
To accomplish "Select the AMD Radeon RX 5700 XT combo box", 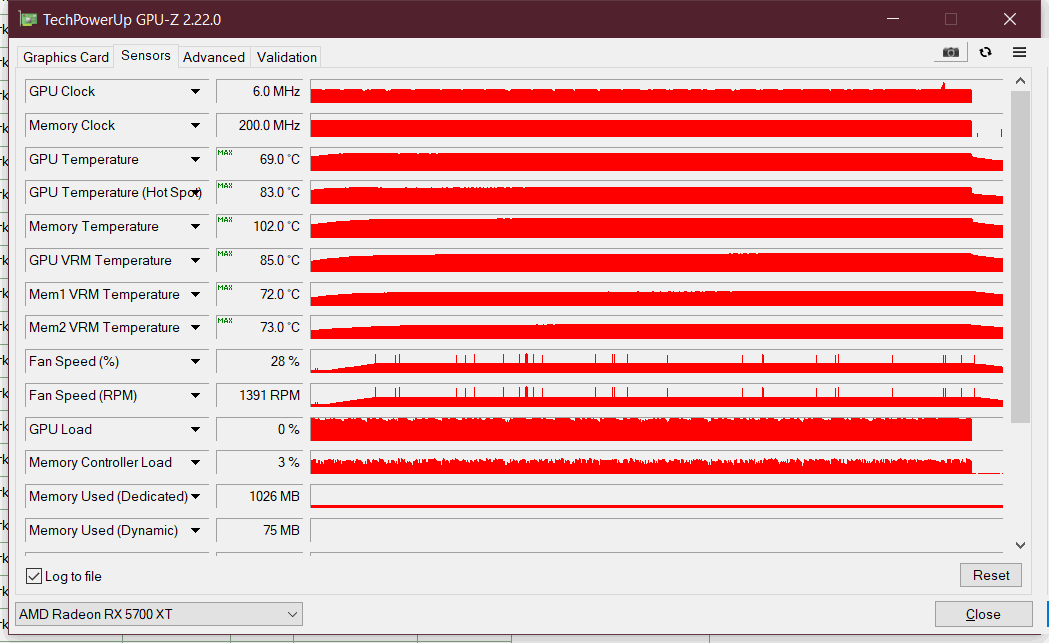I will coord(159,614).
